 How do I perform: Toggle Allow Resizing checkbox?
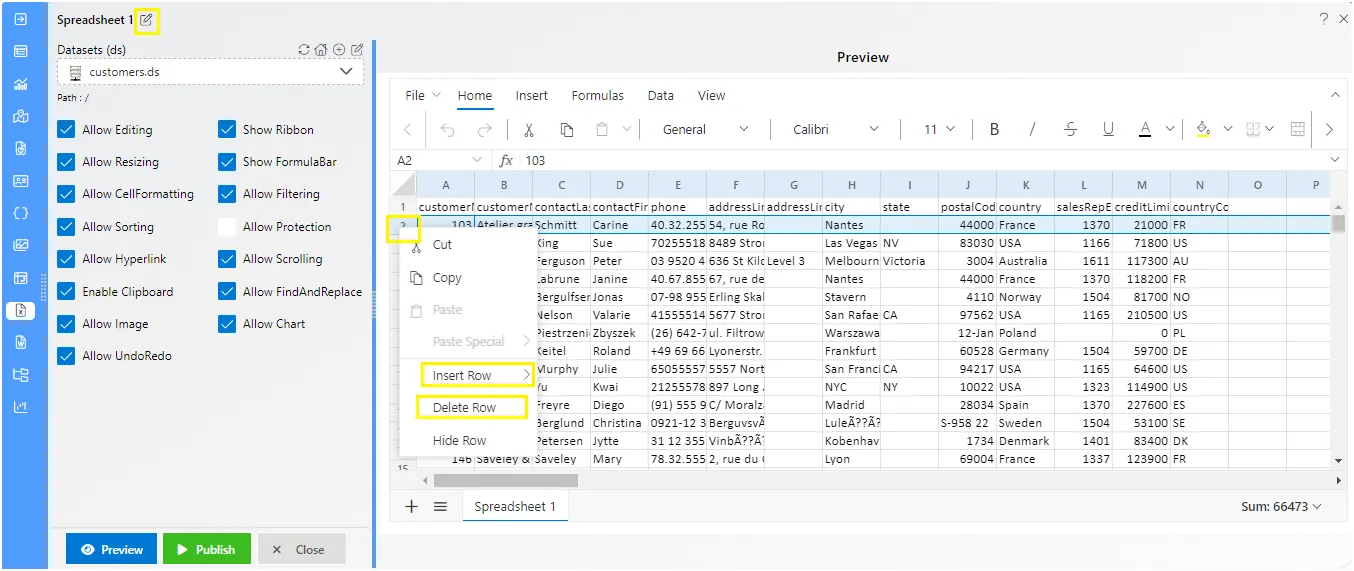coord(66,161)
